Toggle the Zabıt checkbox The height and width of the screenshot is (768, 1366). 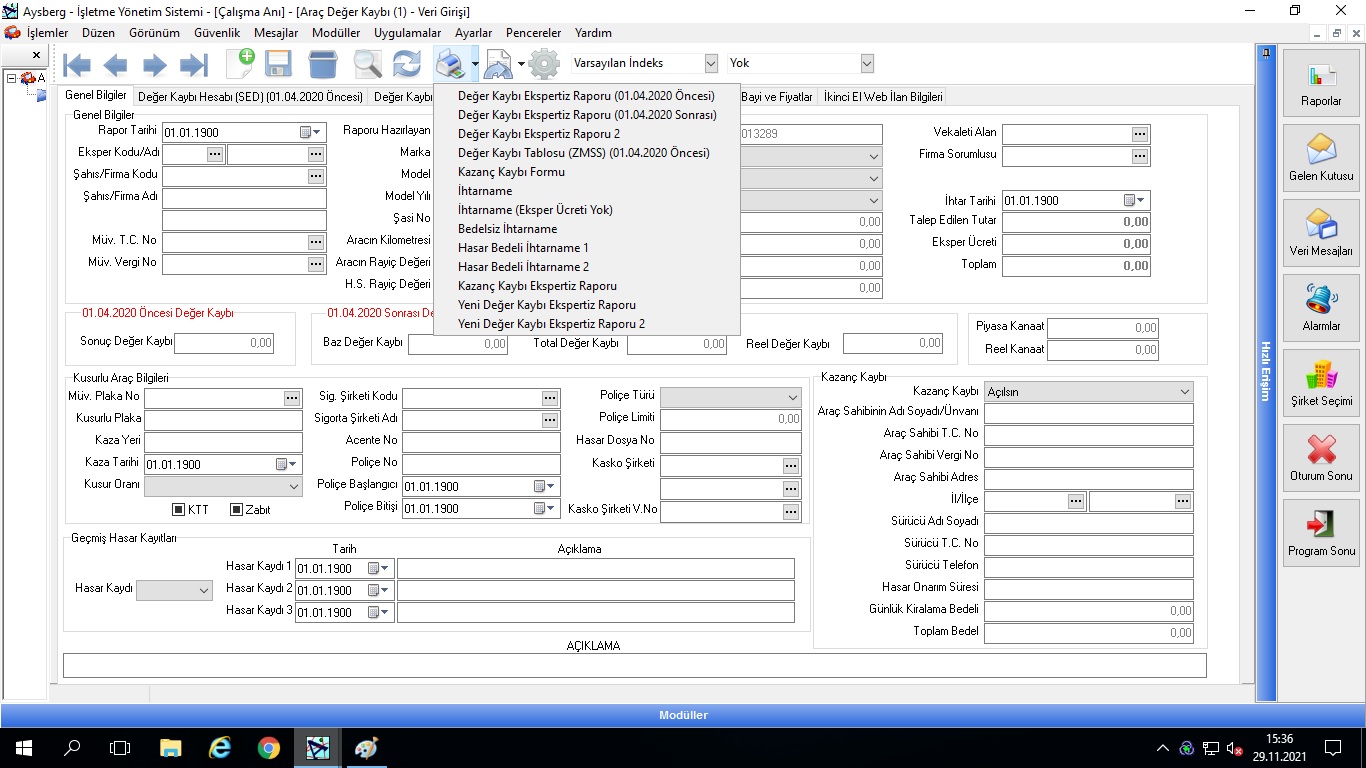(237, 509)
